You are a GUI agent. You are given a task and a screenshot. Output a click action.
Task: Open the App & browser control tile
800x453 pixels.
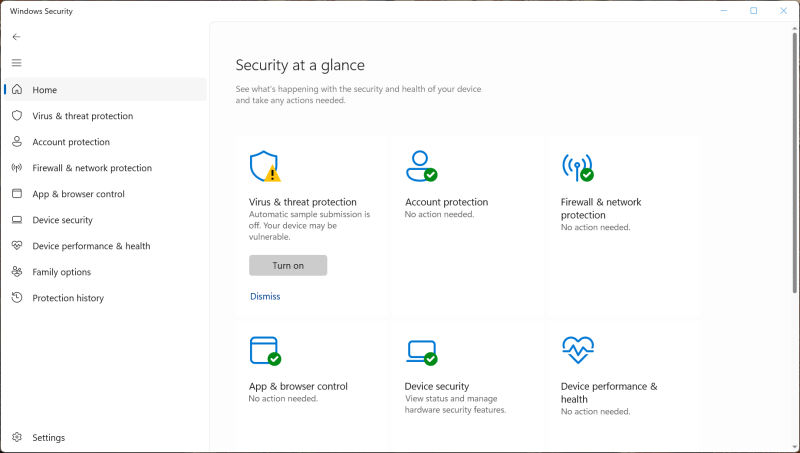pos(298,386)
